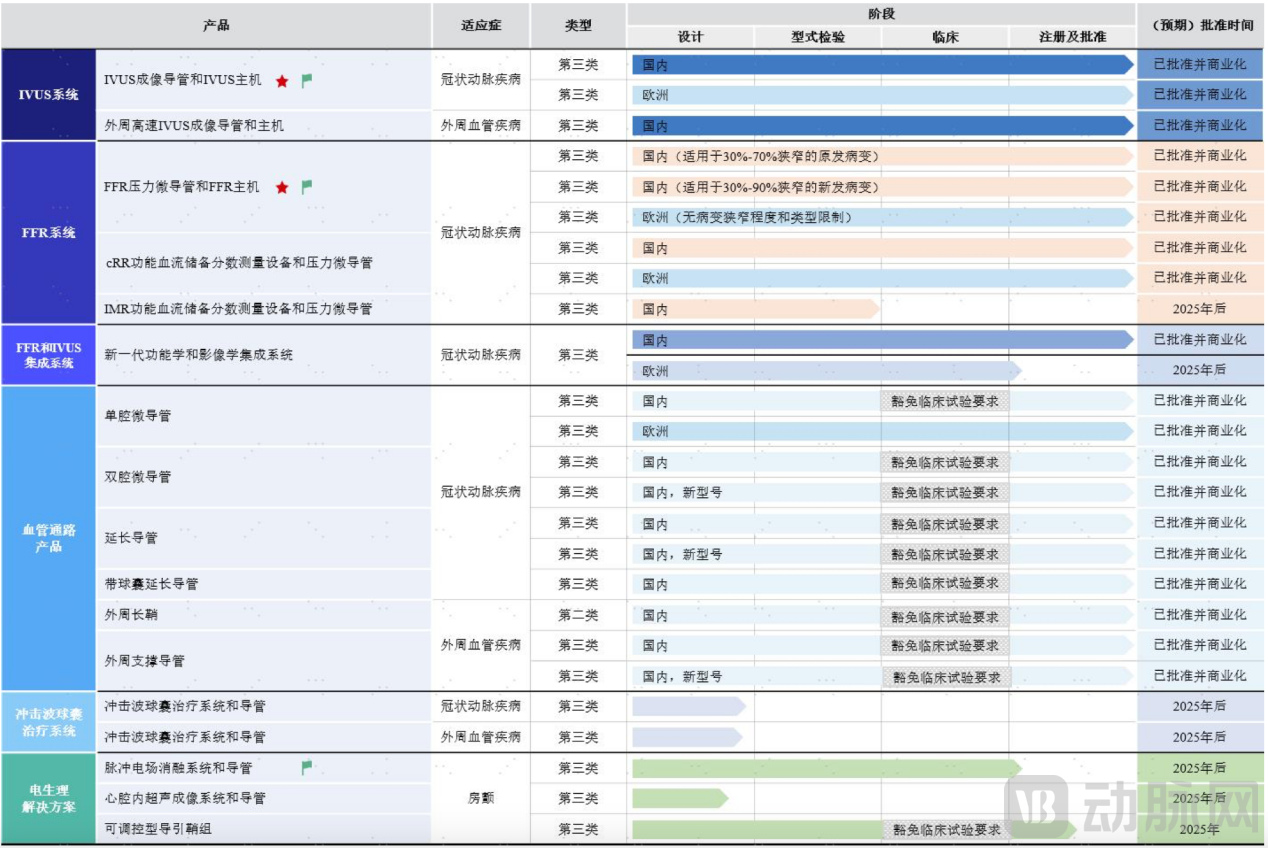The image size is (1268, 848).
Task: Click the 2025年后 label for IMR功能血流储备分数测量设备
Action: [x=1199, y=309]
